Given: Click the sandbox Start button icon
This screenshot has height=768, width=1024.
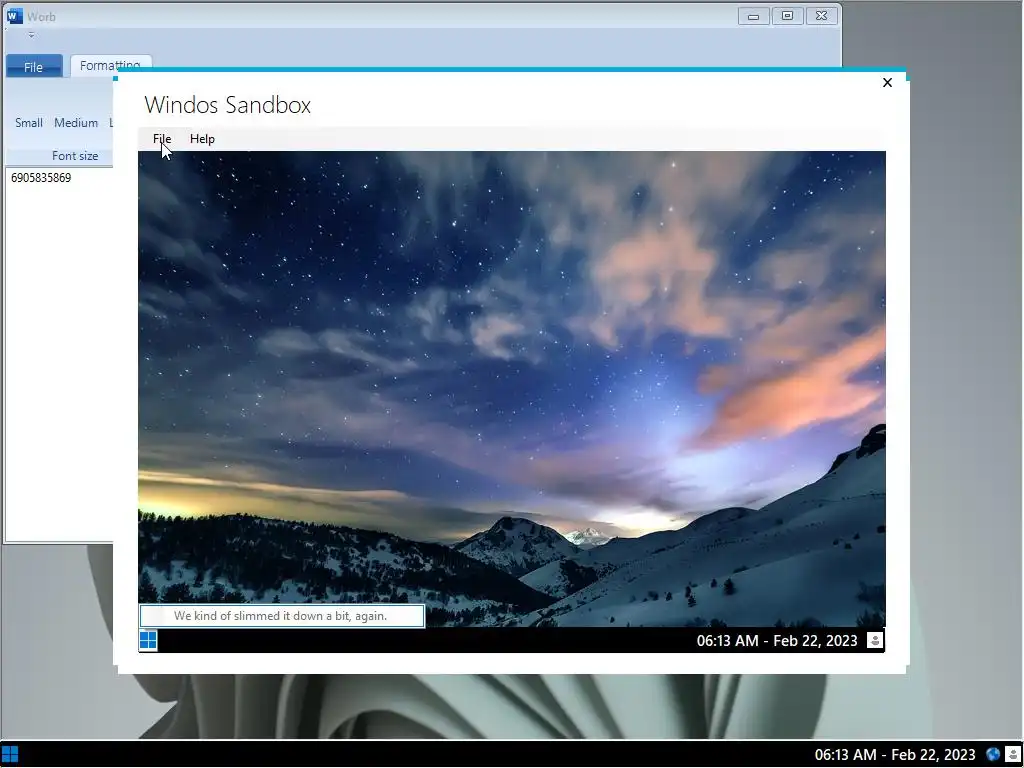Looking at the screenshot, I should pos(148,640).
